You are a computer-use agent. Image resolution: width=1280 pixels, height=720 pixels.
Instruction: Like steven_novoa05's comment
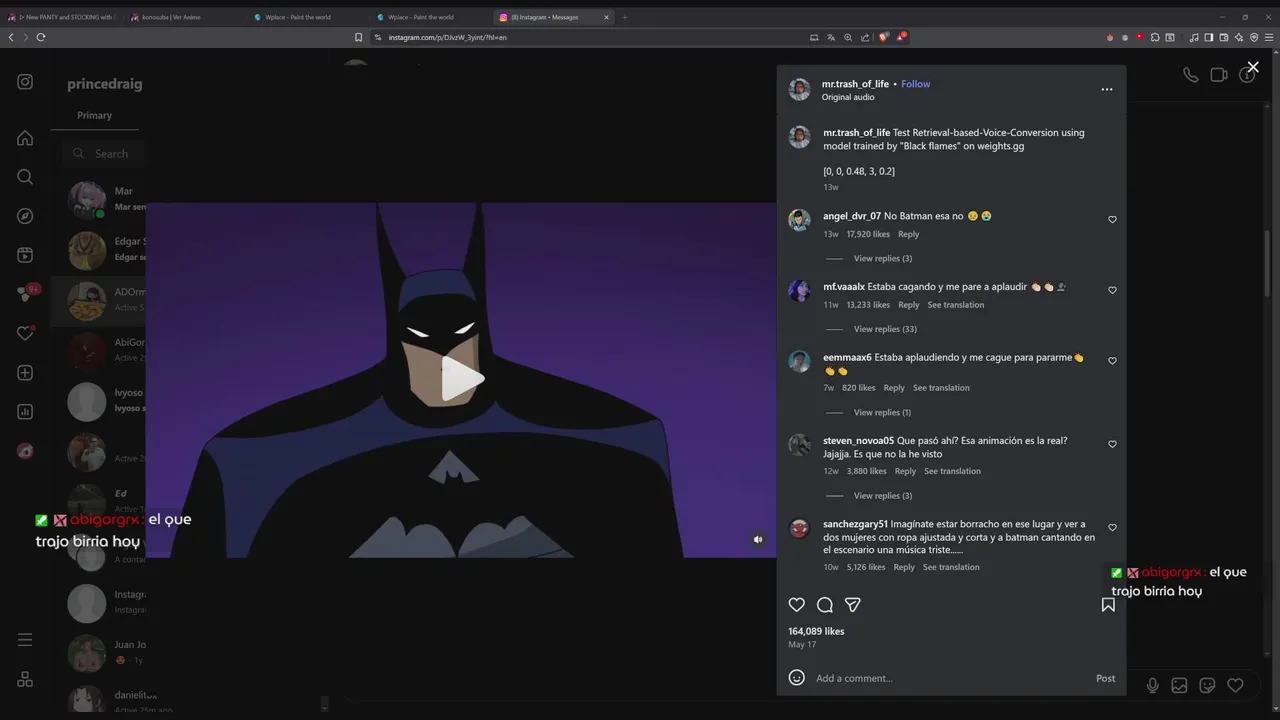tap(1112, 444)
